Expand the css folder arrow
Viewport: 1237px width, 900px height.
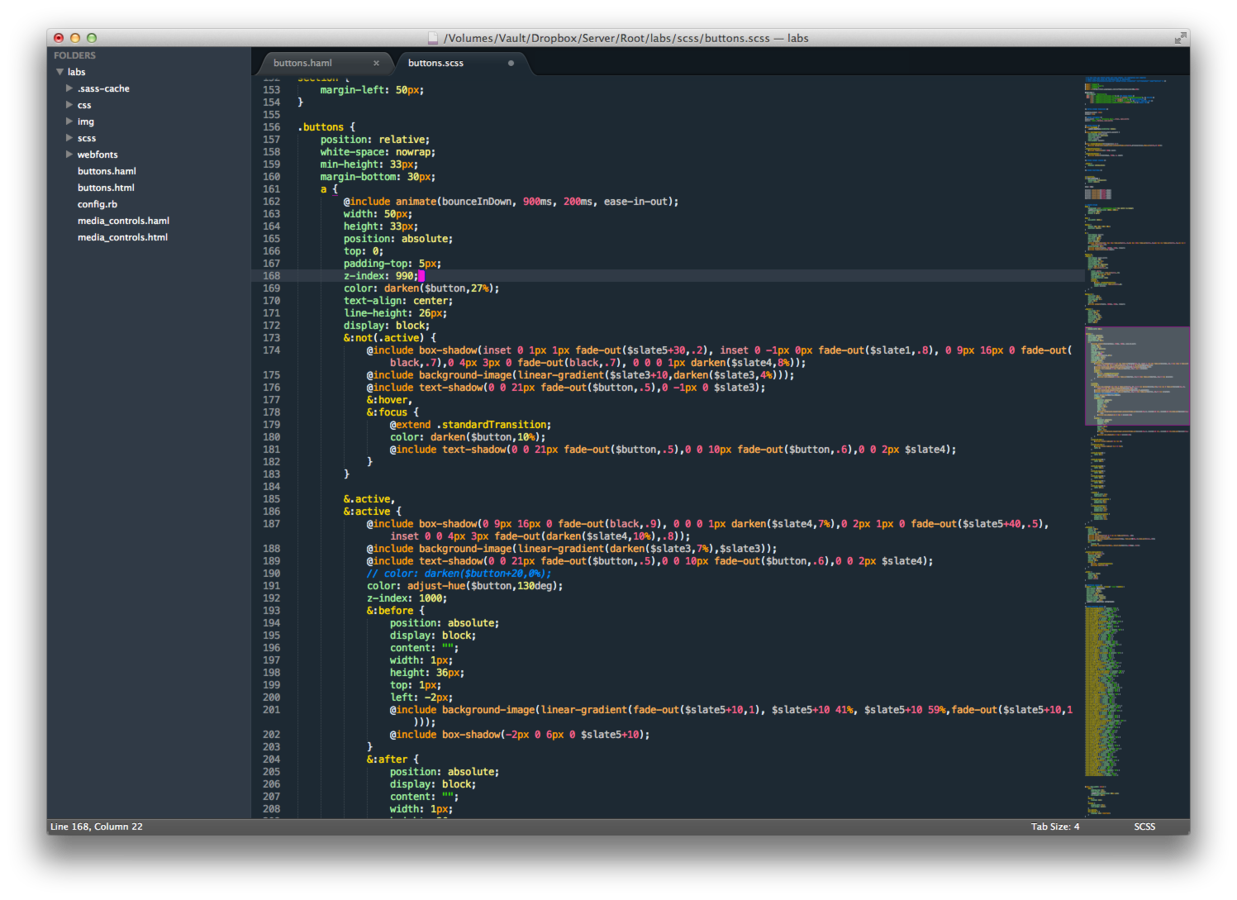click(x=69, y=105)
